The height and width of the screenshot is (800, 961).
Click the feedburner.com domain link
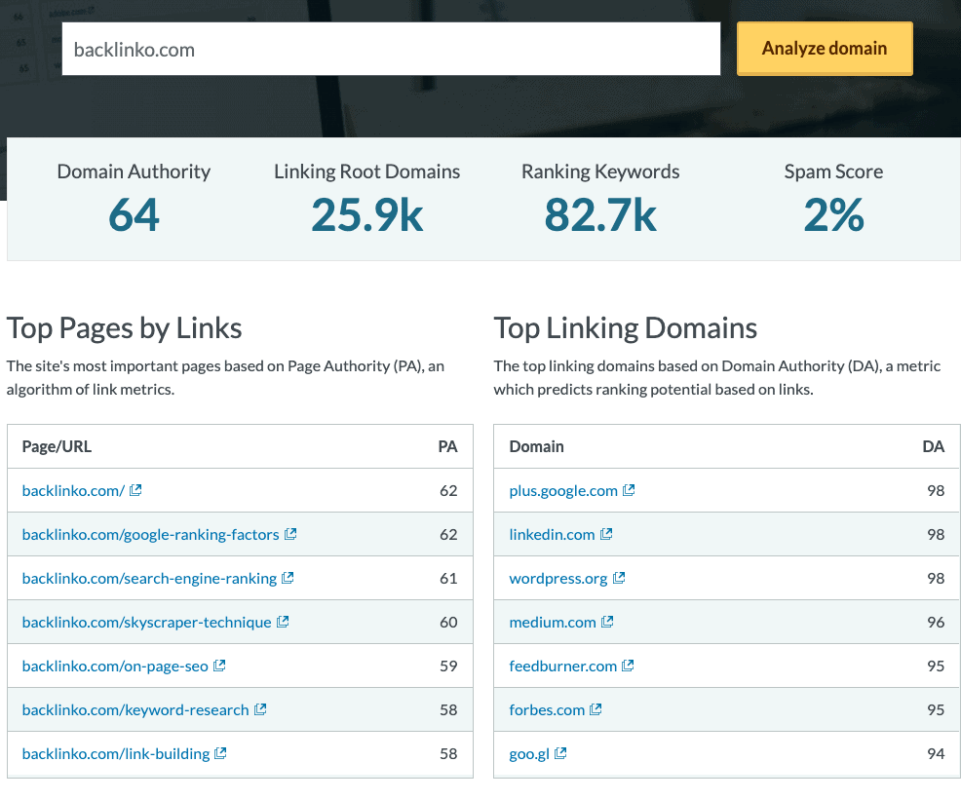click(x=562, y=666)
